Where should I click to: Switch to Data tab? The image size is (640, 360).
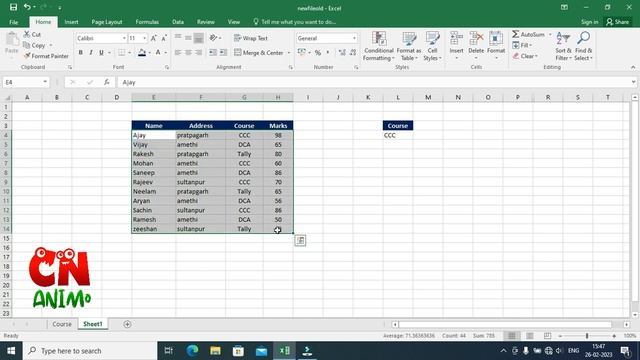[x=178, y=22]
